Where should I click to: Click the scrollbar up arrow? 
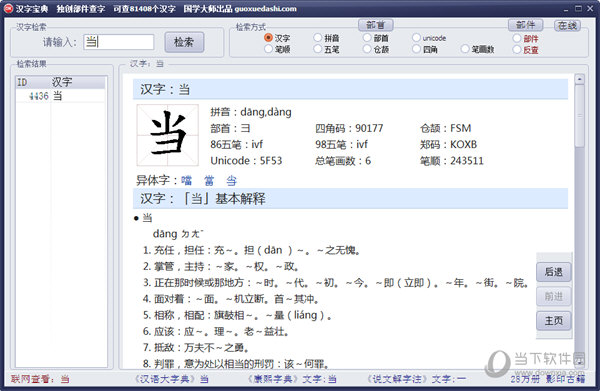click(x=579, y=79)
